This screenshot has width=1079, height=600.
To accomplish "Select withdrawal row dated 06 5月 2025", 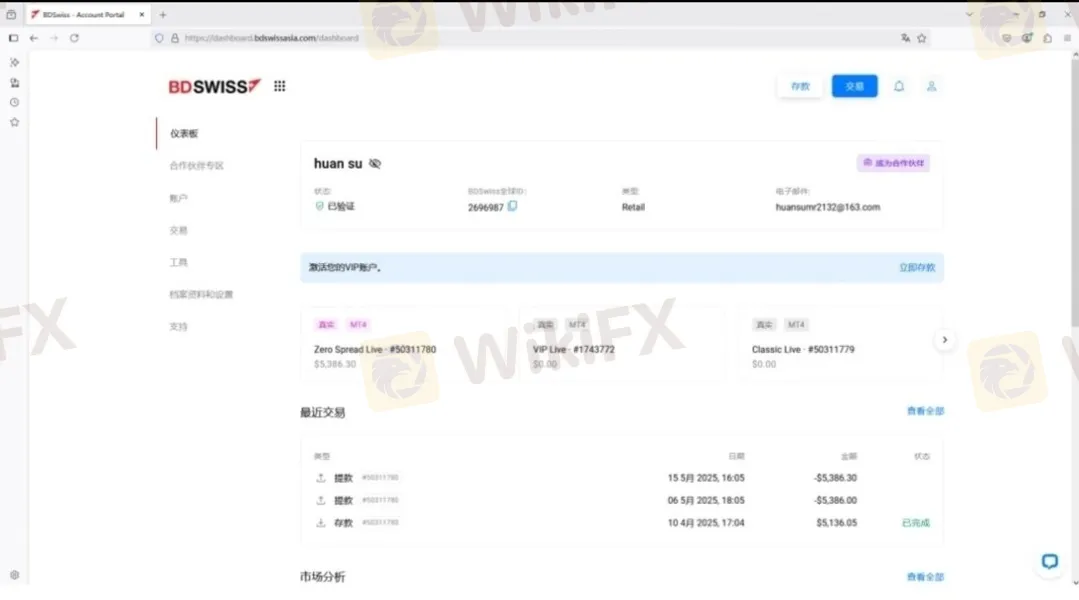I will pos(622,500).
